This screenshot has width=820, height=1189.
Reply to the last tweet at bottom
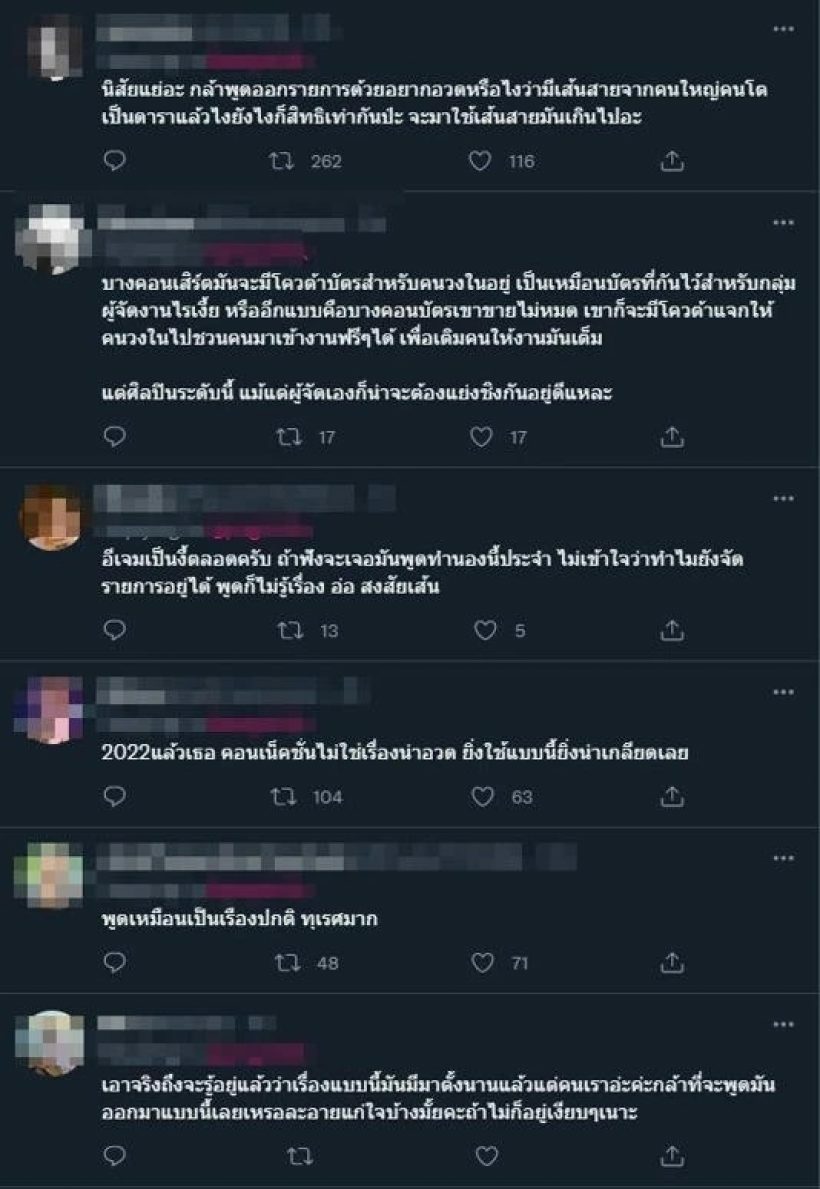[115, 1156]
